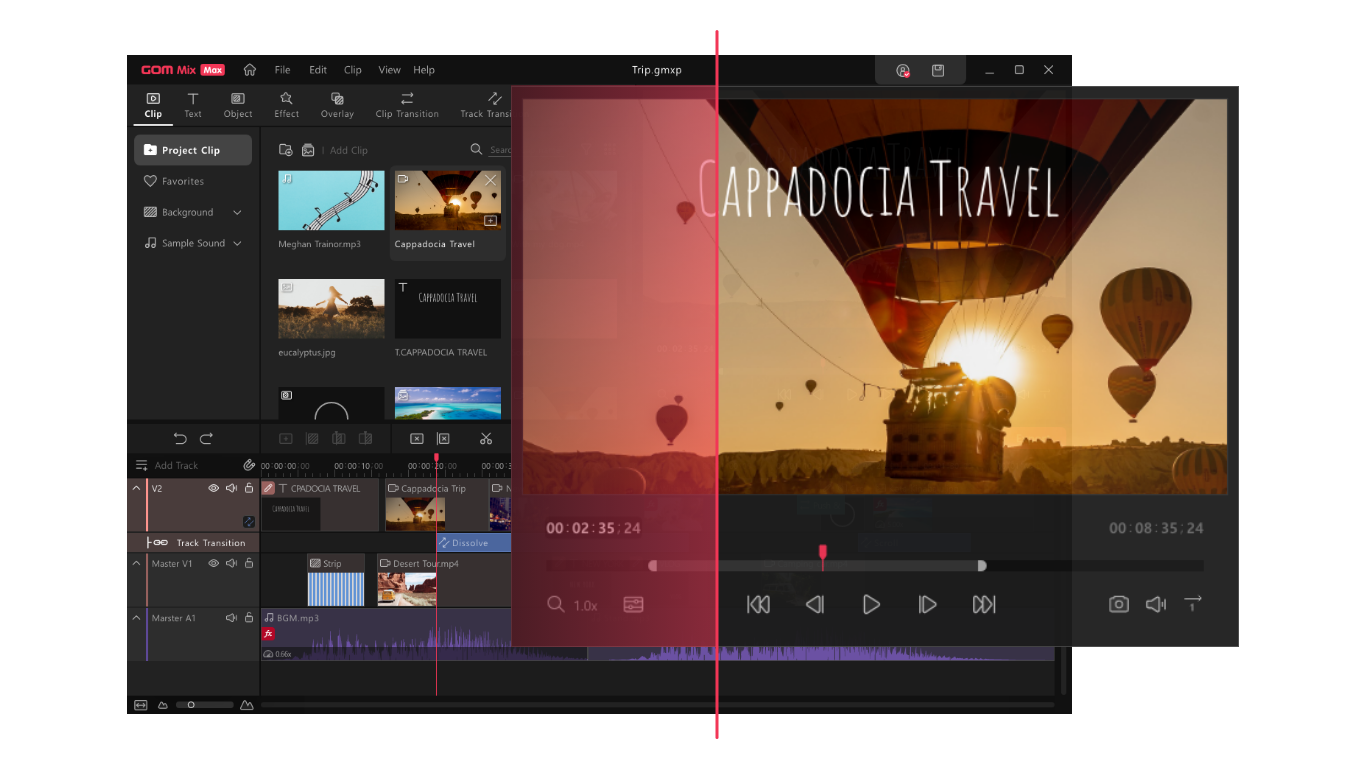The image size is (1366, 768).
Task: Take a snapshot with the camera icon
Action: pyautogui.click(x=1118, y=604)
